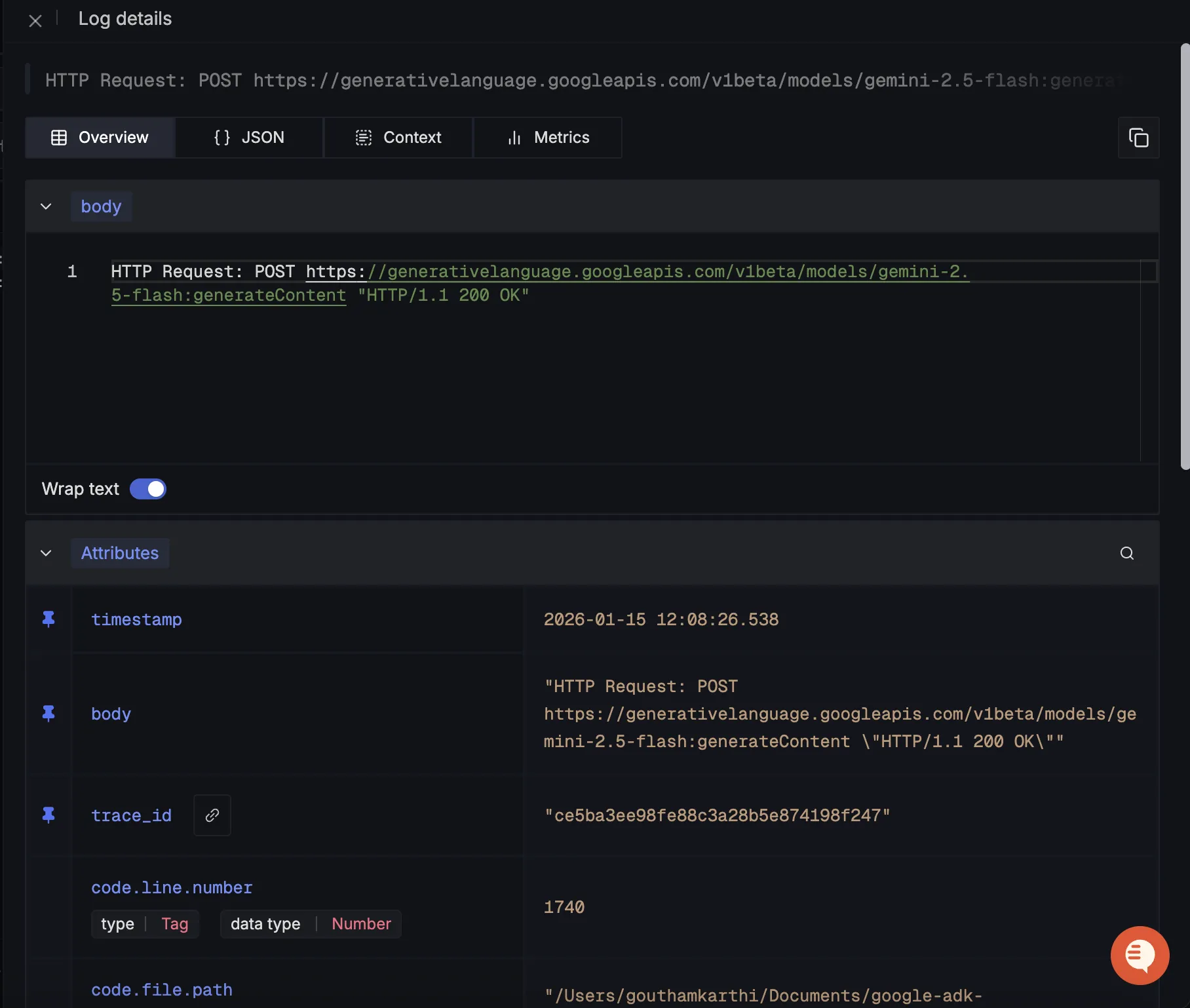Click the vertical scrollbar on the right
Viewport: 1190px width, 1008px height.
point(1185,256)
